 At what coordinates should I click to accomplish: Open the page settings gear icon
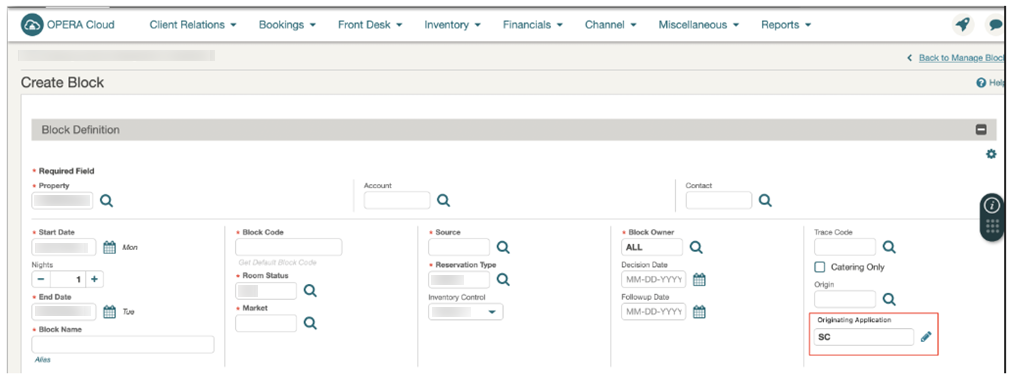click(991, 154)
